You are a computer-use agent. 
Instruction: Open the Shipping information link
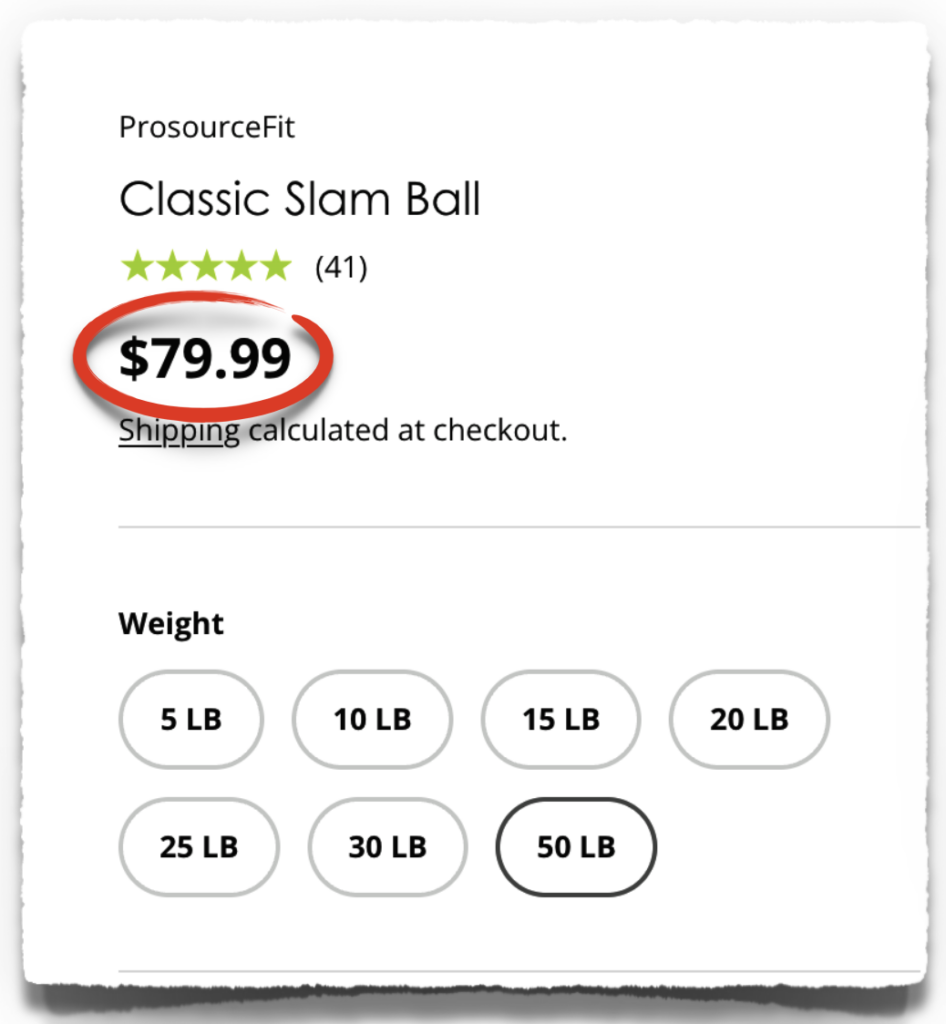[178, 430]
